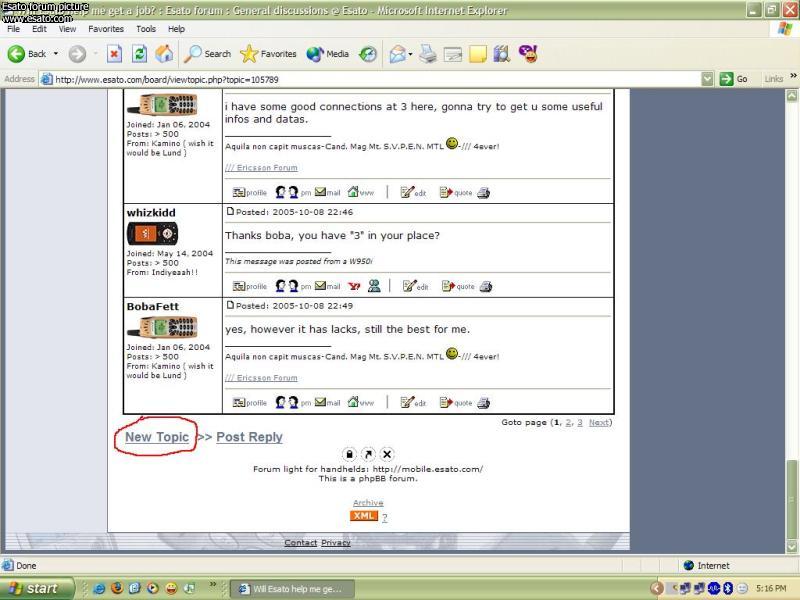The width and height of the screenshot is (800, 600).
Task: Open the Edit menu
Action: coord(39,29)
